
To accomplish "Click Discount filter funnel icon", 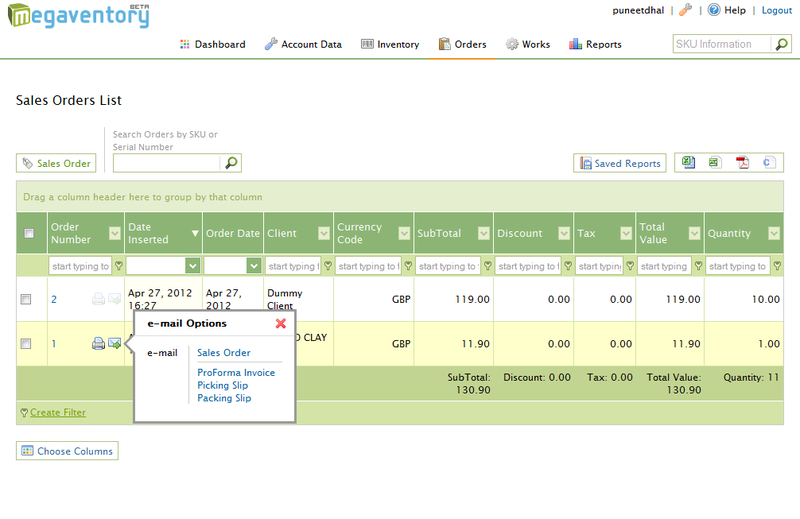I will pos(568,266).
